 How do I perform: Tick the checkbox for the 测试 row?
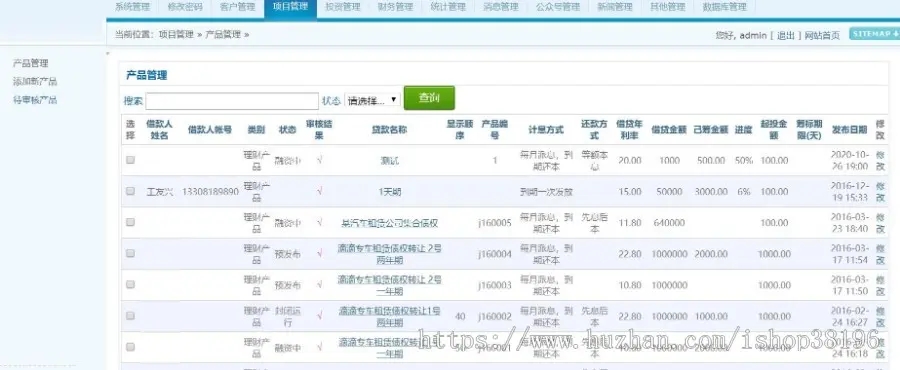[x=130, y=160]
